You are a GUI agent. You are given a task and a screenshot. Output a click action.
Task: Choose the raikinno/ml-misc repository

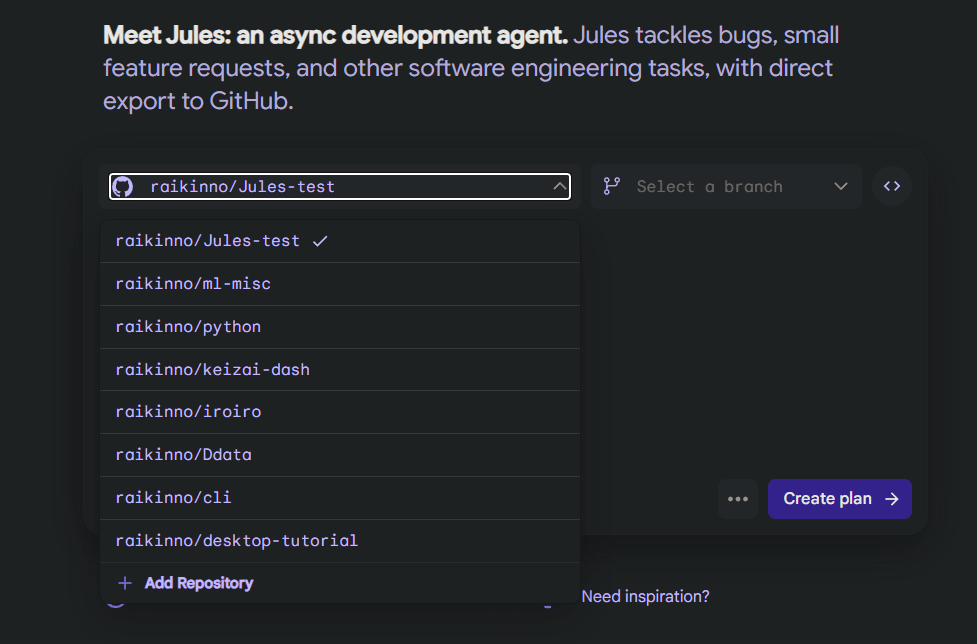pyautogui.click(x=193, y=284)
